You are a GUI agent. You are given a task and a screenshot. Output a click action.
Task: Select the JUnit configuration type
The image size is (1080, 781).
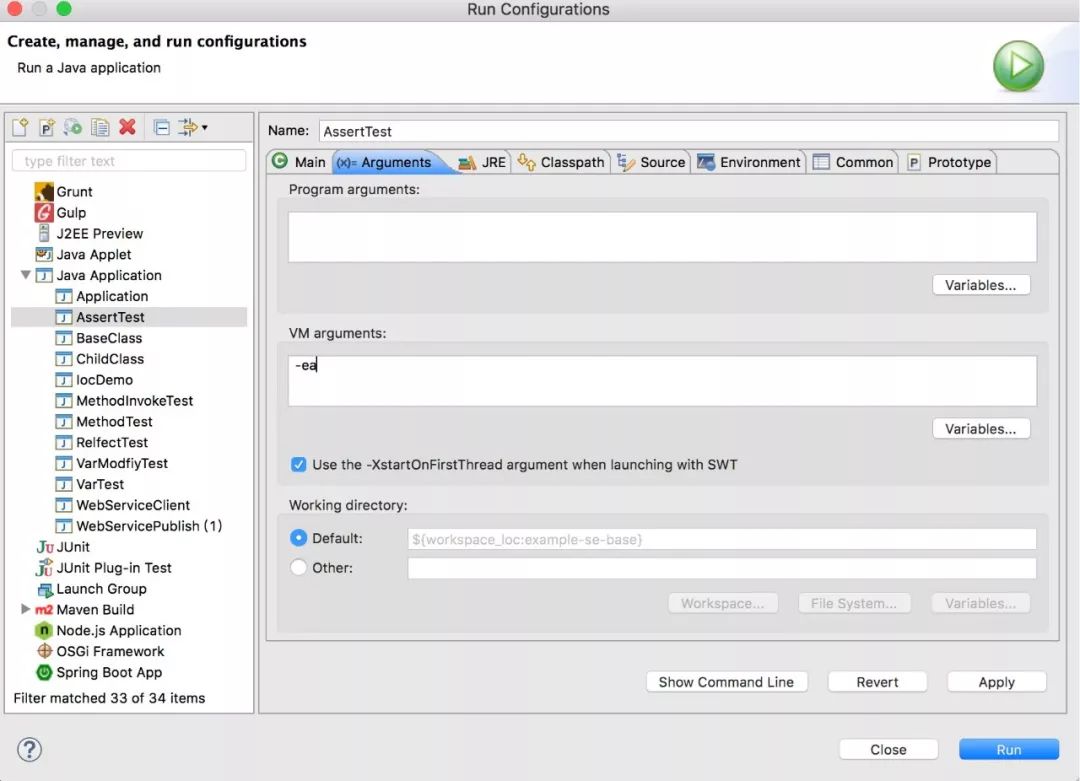pyautogui.click(x=63, y=547)
